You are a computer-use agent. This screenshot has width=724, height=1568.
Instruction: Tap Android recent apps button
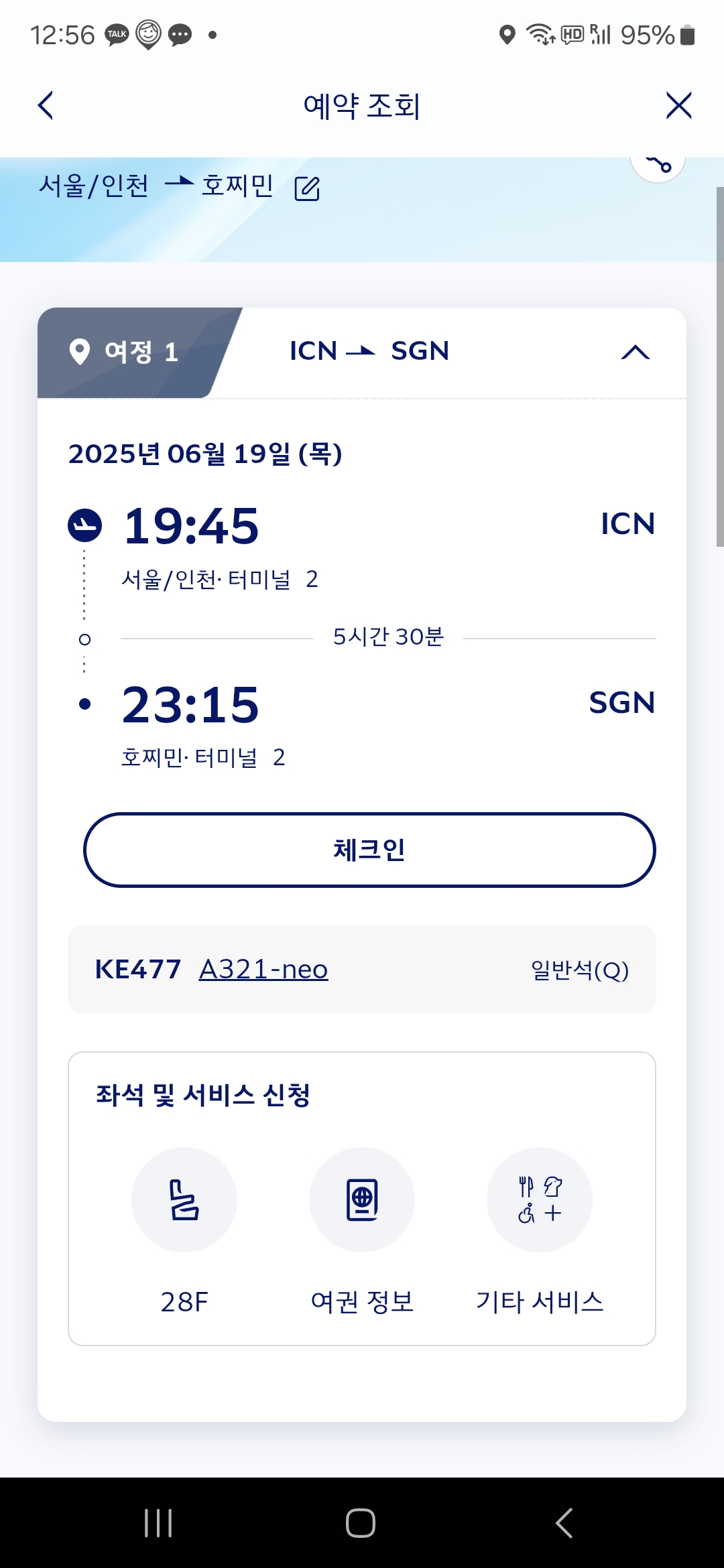[158, 1522]
